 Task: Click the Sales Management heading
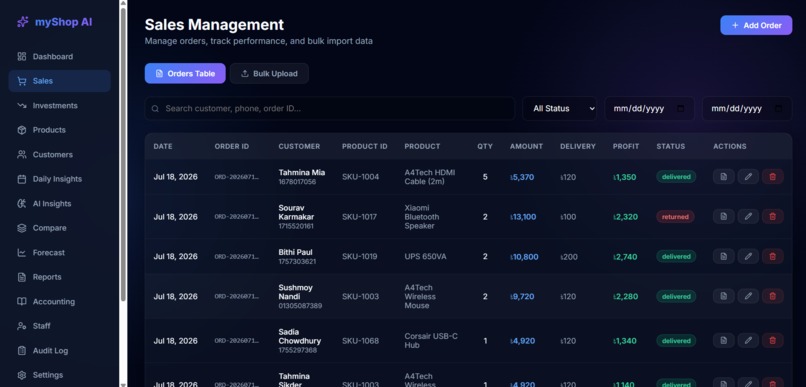214,25
